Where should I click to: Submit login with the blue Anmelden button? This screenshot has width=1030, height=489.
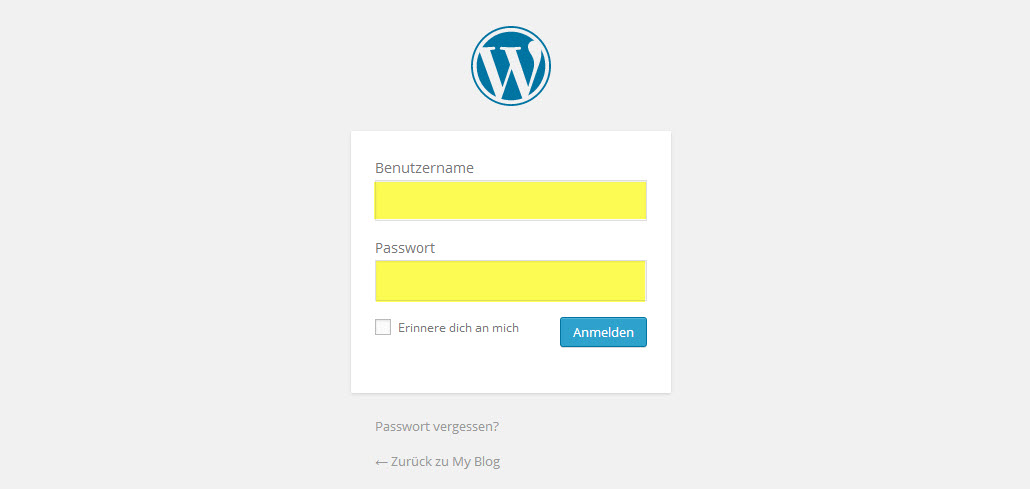(603, 332)
